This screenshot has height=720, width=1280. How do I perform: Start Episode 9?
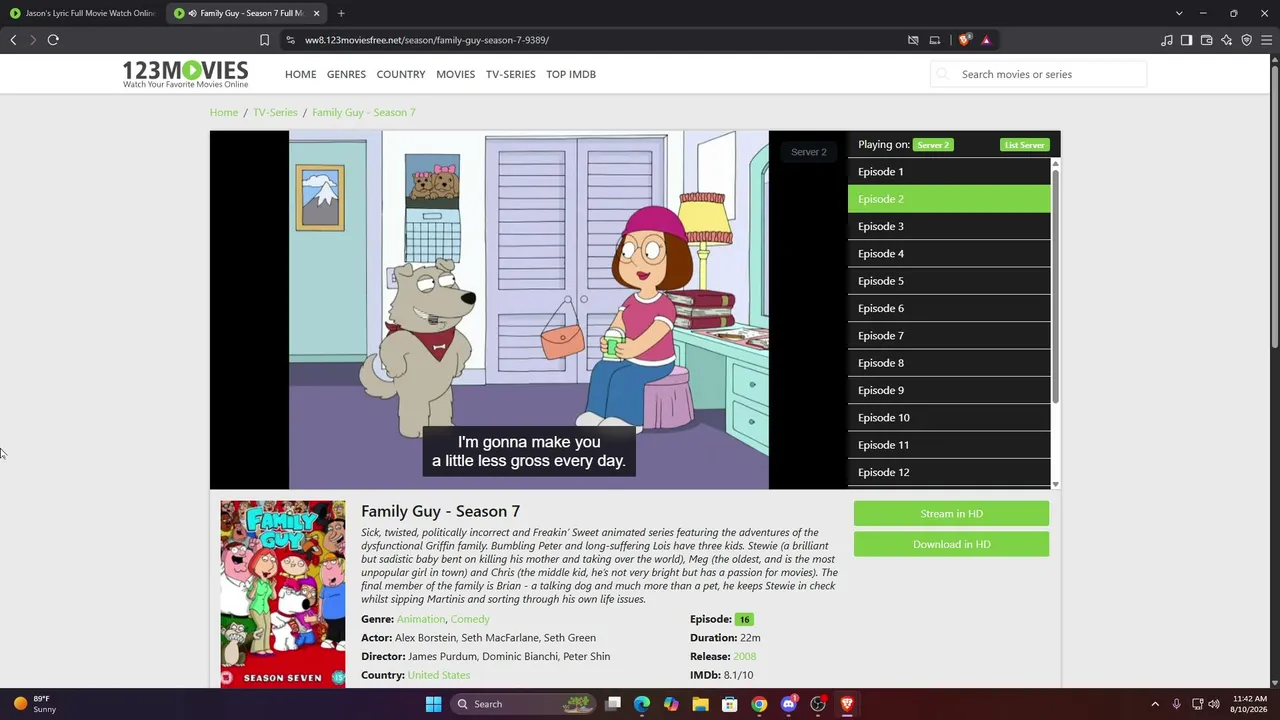click(x=949, y=390)
